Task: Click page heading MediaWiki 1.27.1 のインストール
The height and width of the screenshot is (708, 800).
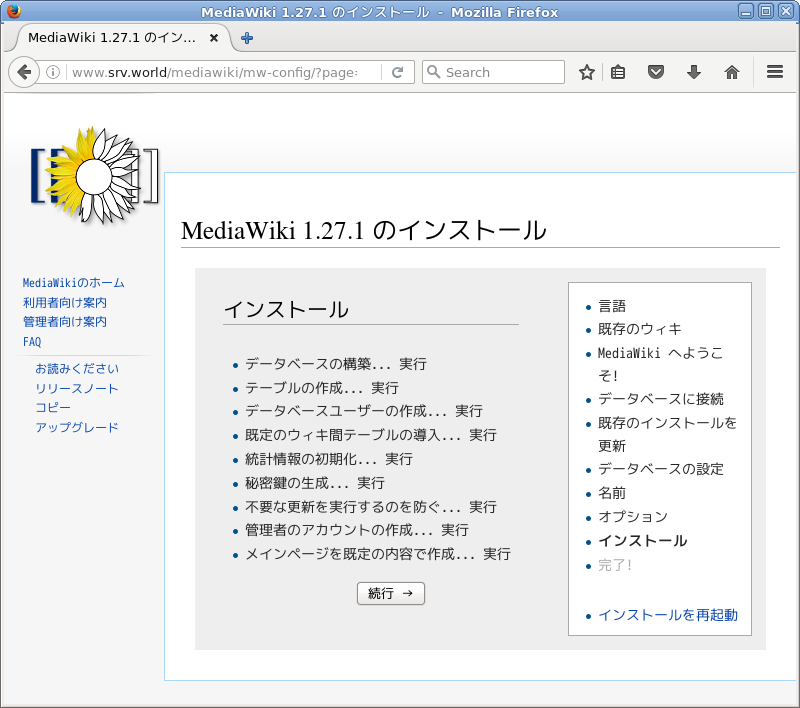Action: (364, 230)
